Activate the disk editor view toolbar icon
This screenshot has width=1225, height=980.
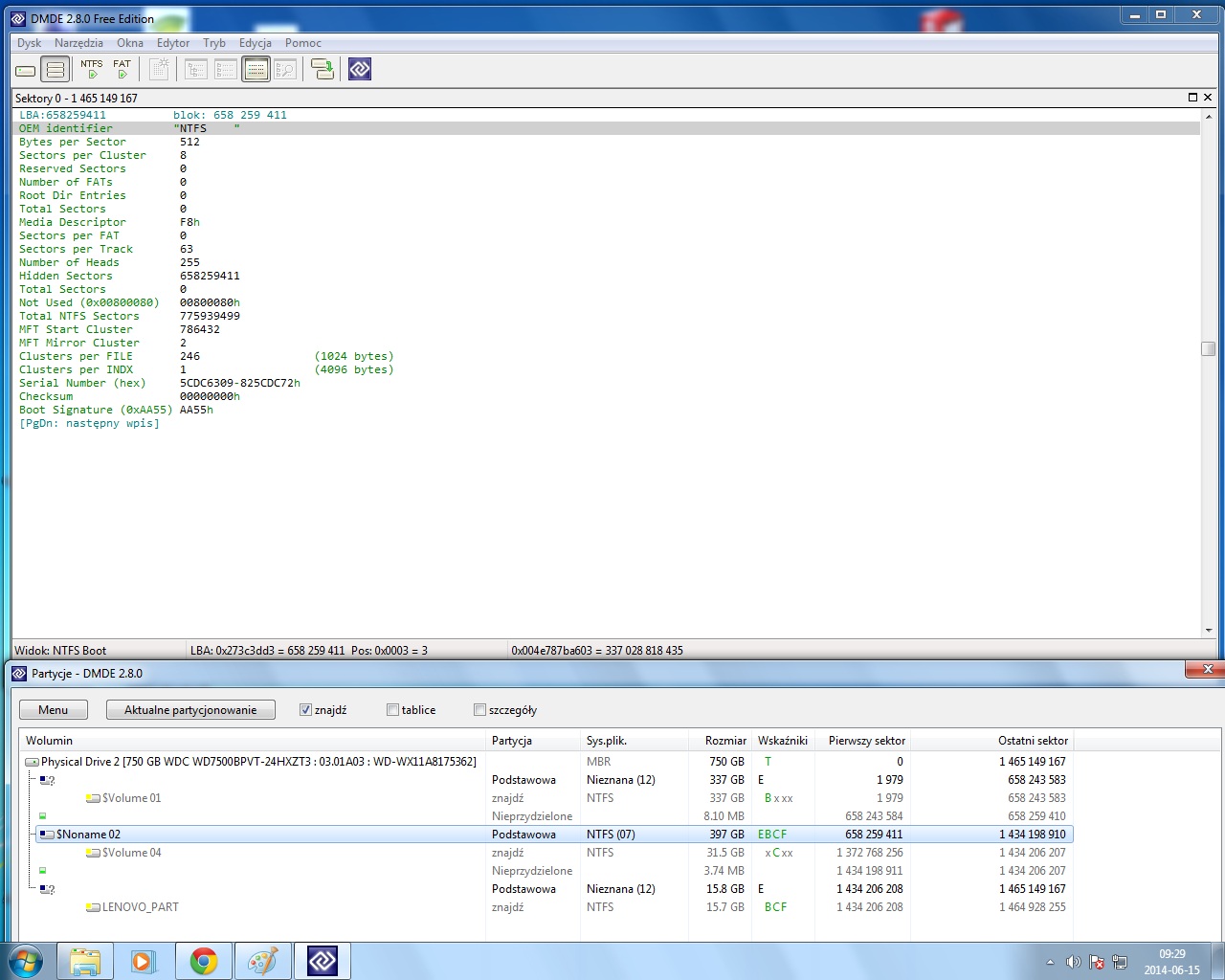(x=256, y=69)
